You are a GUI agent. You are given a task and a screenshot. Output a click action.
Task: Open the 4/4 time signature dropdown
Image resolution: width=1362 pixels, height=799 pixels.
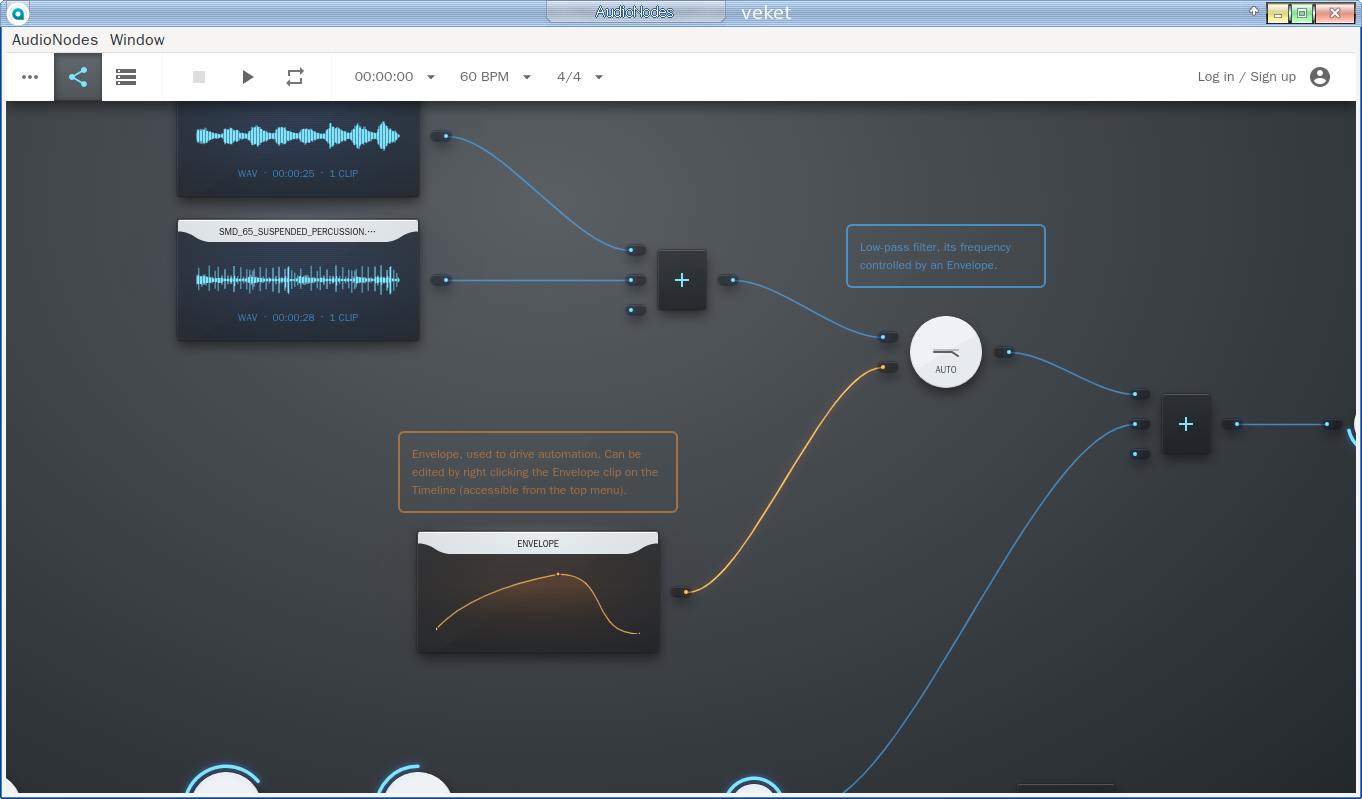tap(580, 77)
